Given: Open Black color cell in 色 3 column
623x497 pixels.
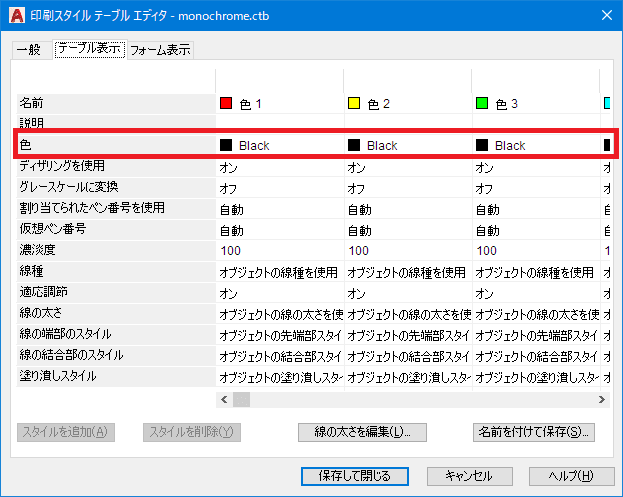Looking at the screenshot, I should (x=510, y=145).
